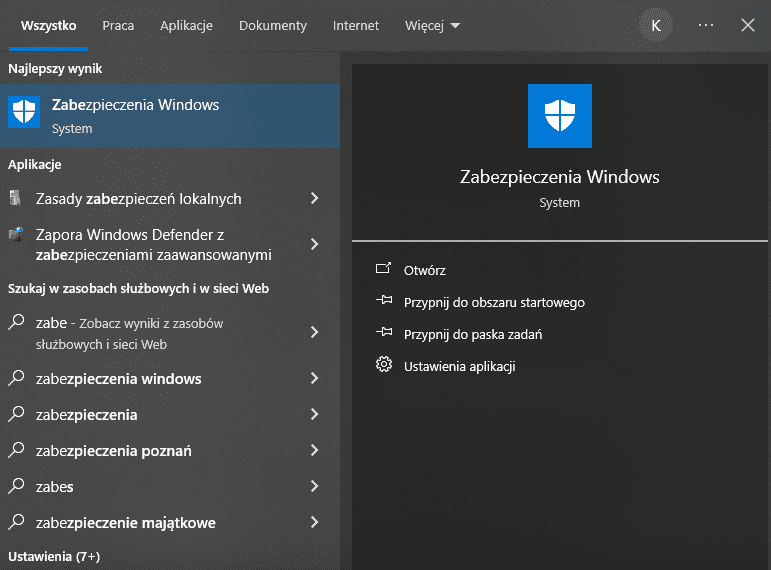
Task: Open the three-dots options menu
Action: (706, 25)
